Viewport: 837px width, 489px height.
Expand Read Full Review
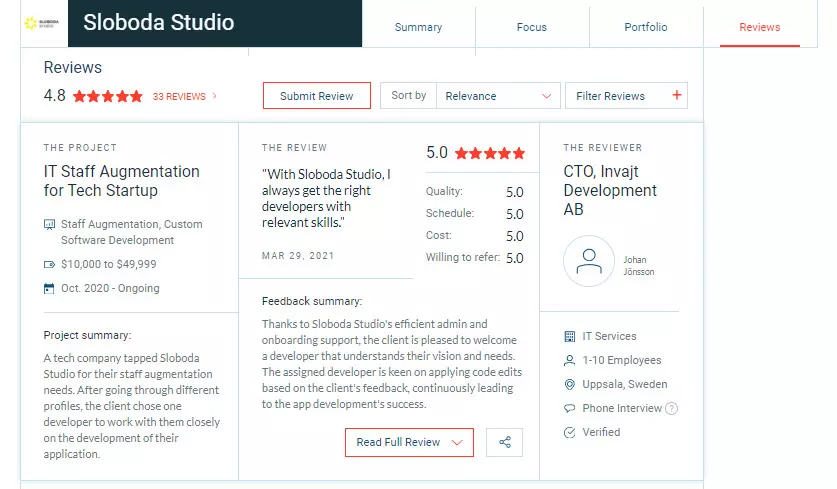tap(409, 442)
